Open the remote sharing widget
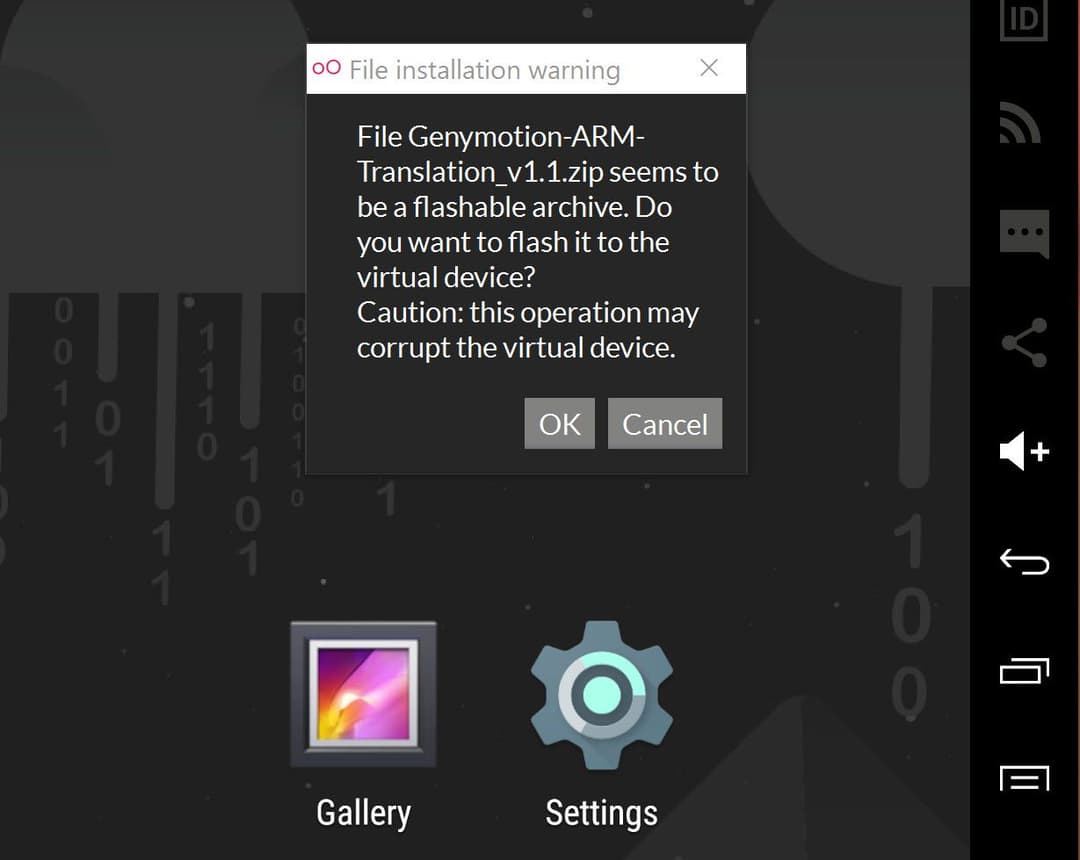This screenshot has height=860, width=1080. (x=1023, y=340)
